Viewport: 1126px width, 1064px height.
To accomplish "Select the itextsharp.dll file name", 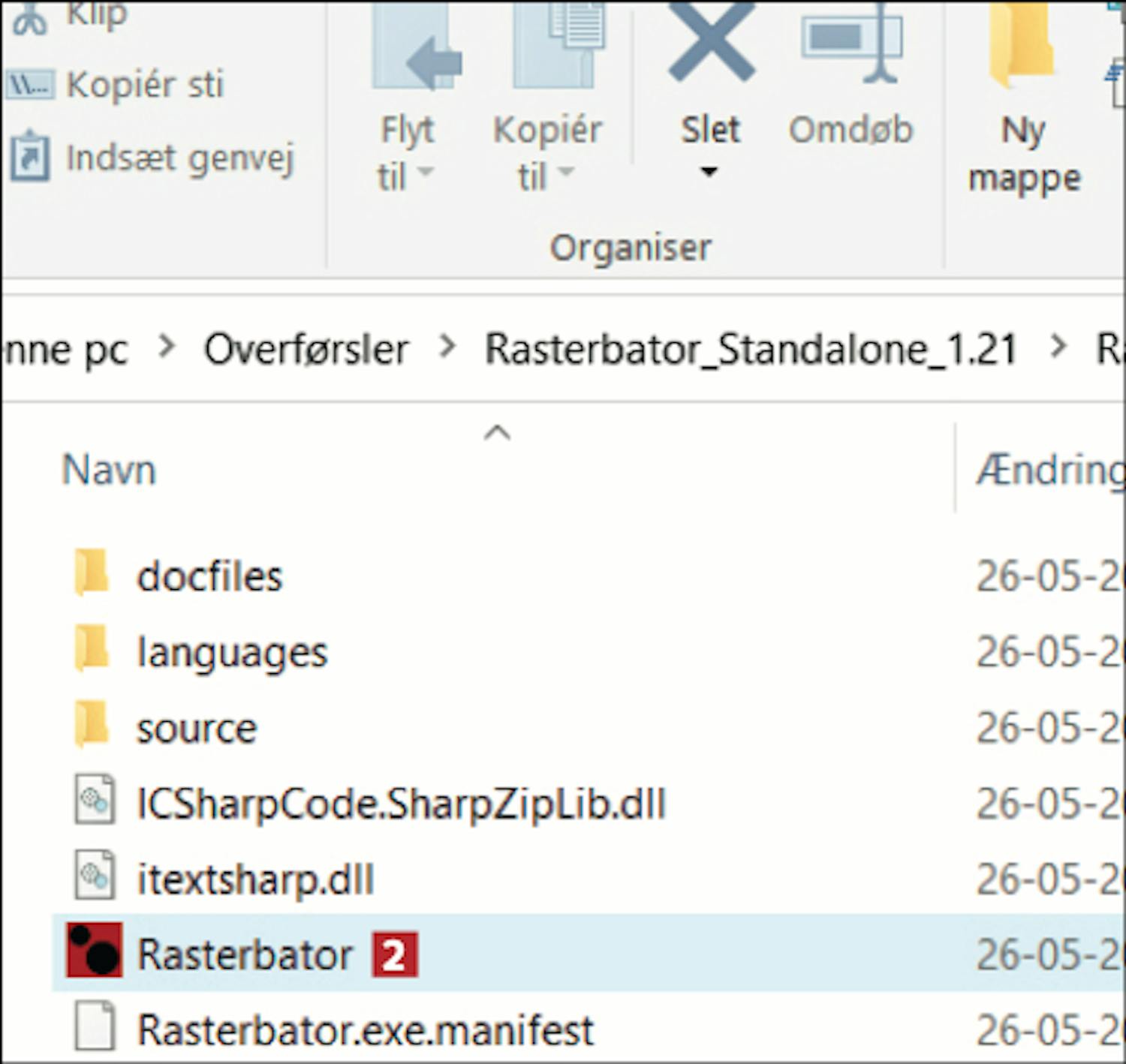I will (x=255, y=879).
